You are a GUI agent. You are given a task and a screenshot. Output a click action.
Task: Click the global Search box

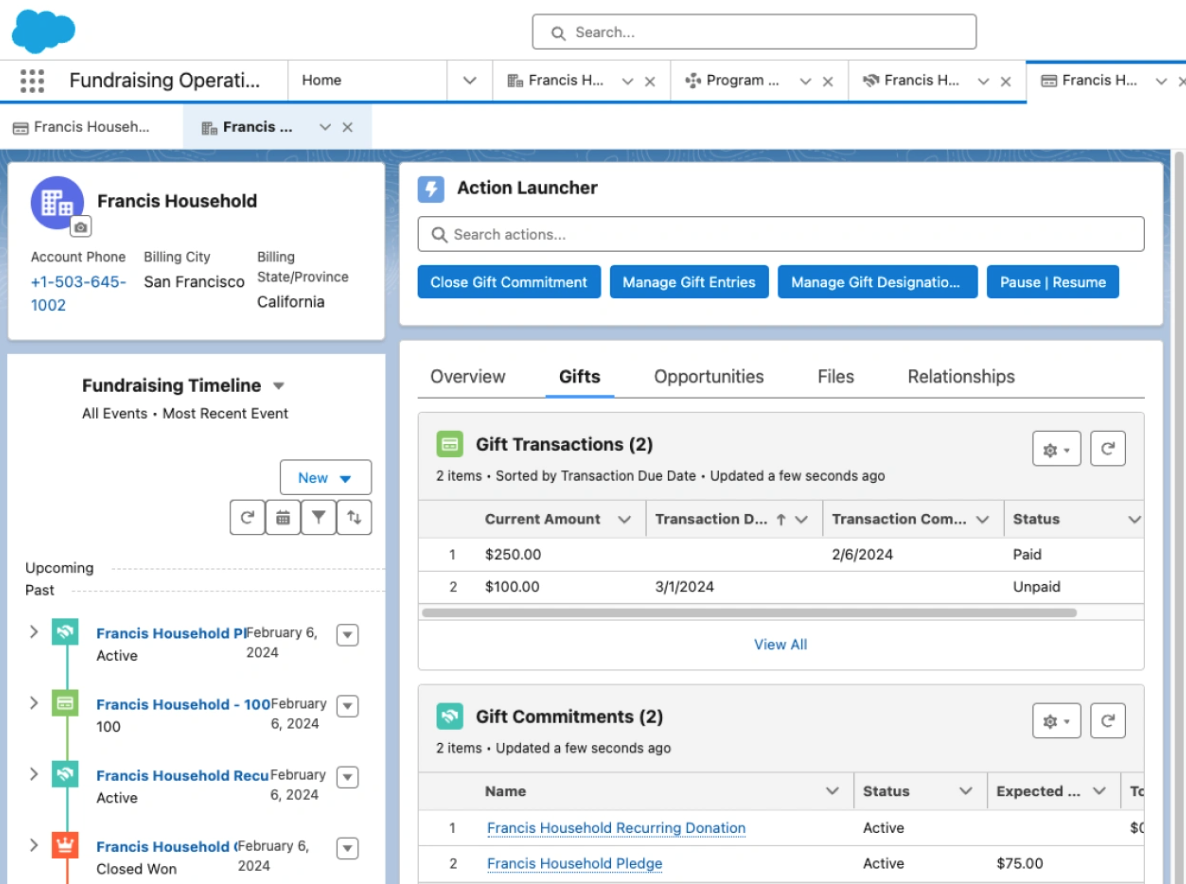[754, 33]
